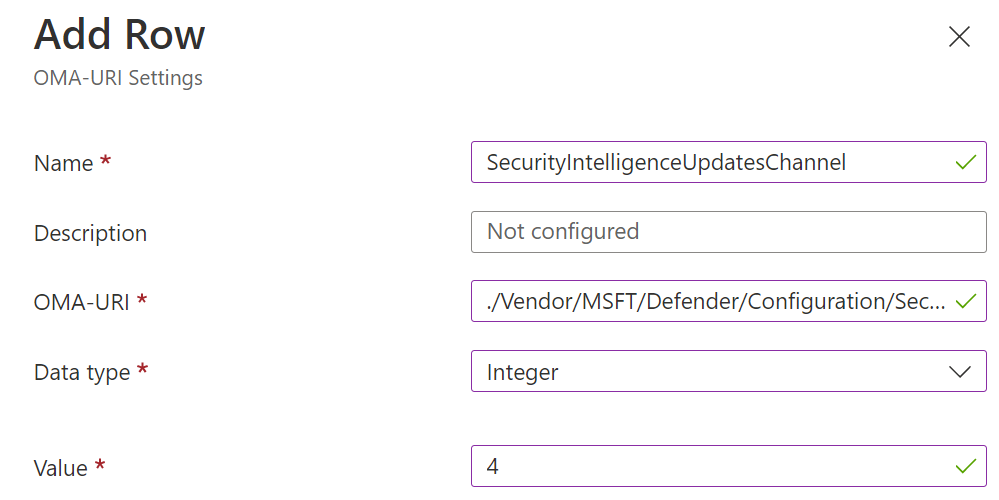This screenshot has height=500, width=999.
Task: Click the red asterisk beside Data type
Action: (142, 371)
